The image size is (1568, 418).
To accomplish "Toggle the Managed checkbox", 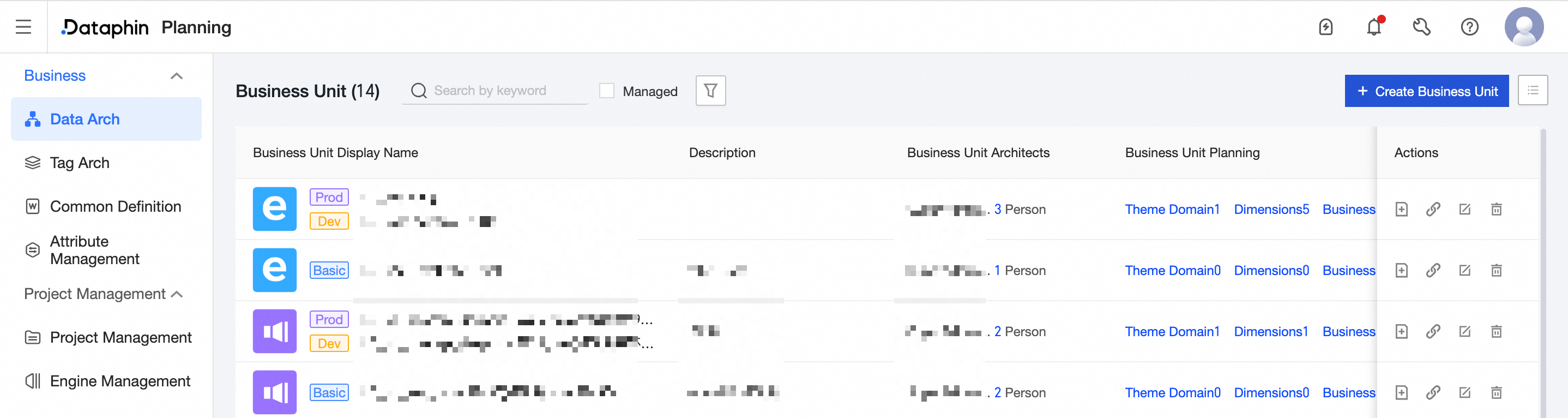I will 607,91.
